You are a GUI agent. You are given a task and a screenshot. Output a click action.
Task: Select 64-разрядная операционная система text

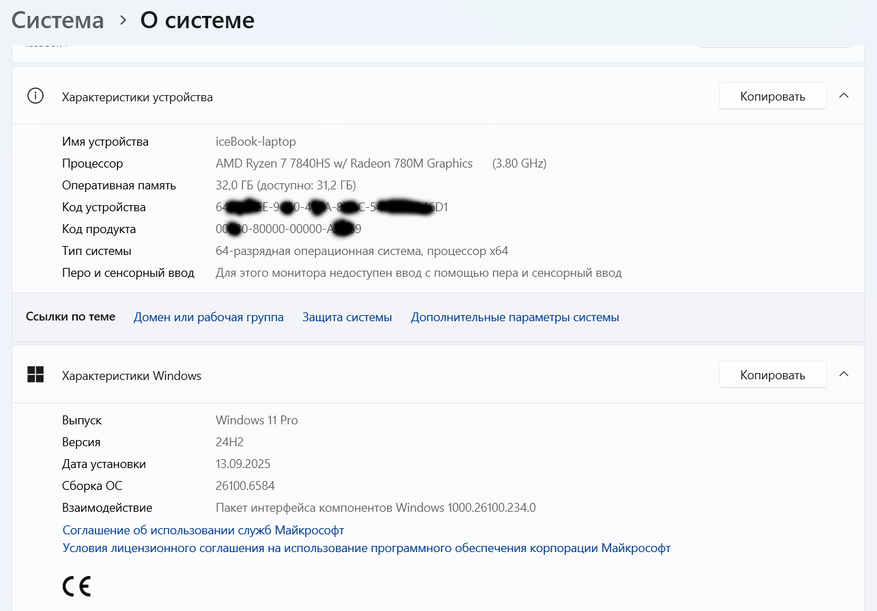tap(362, 251)
